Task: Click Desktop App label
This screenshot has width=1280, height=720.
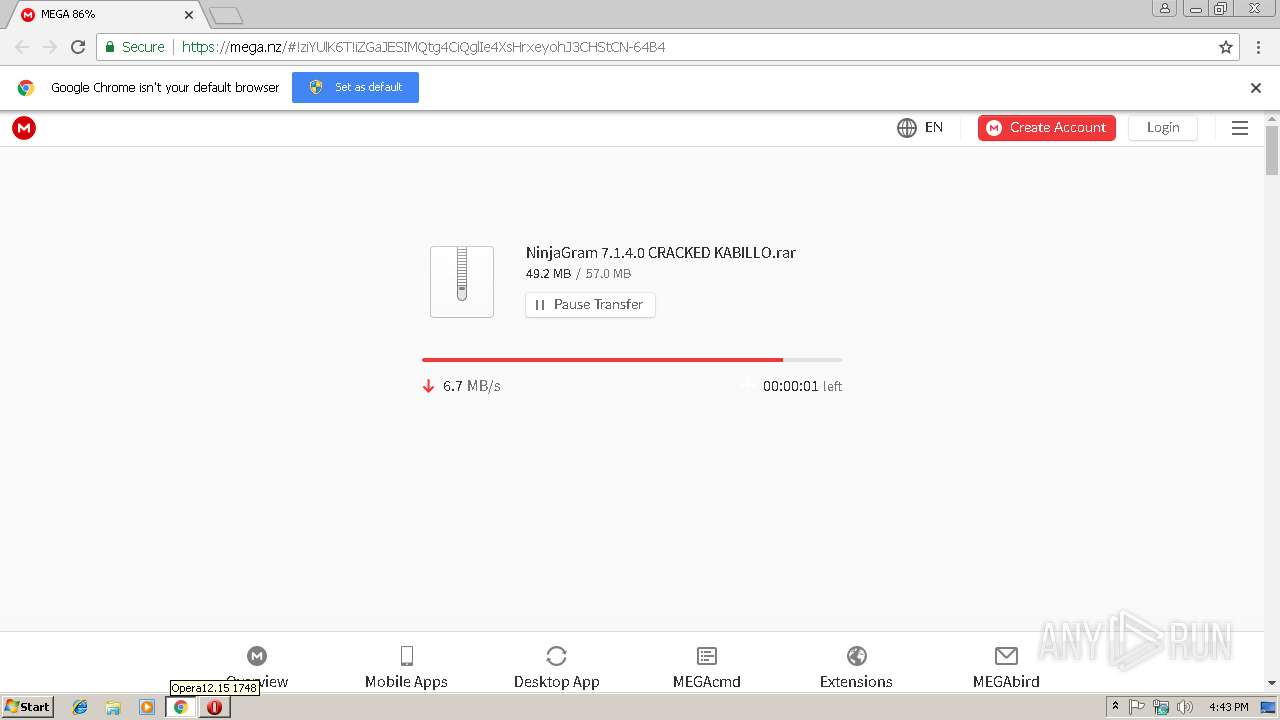Action: 557,682
